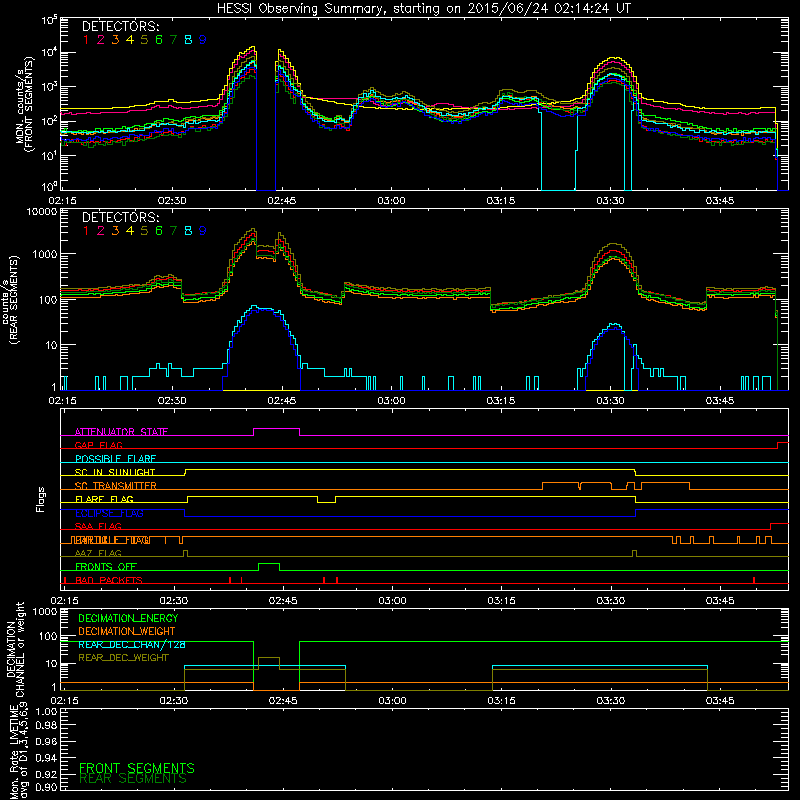Select detector 7 in the rear segments legend
The width and height of the screenshot is (800, 800).
point(173,231)
